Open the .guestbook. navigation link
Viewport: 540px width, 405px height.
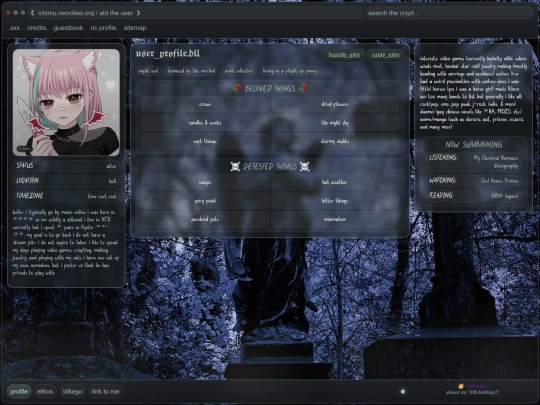(x=68, y=28)
